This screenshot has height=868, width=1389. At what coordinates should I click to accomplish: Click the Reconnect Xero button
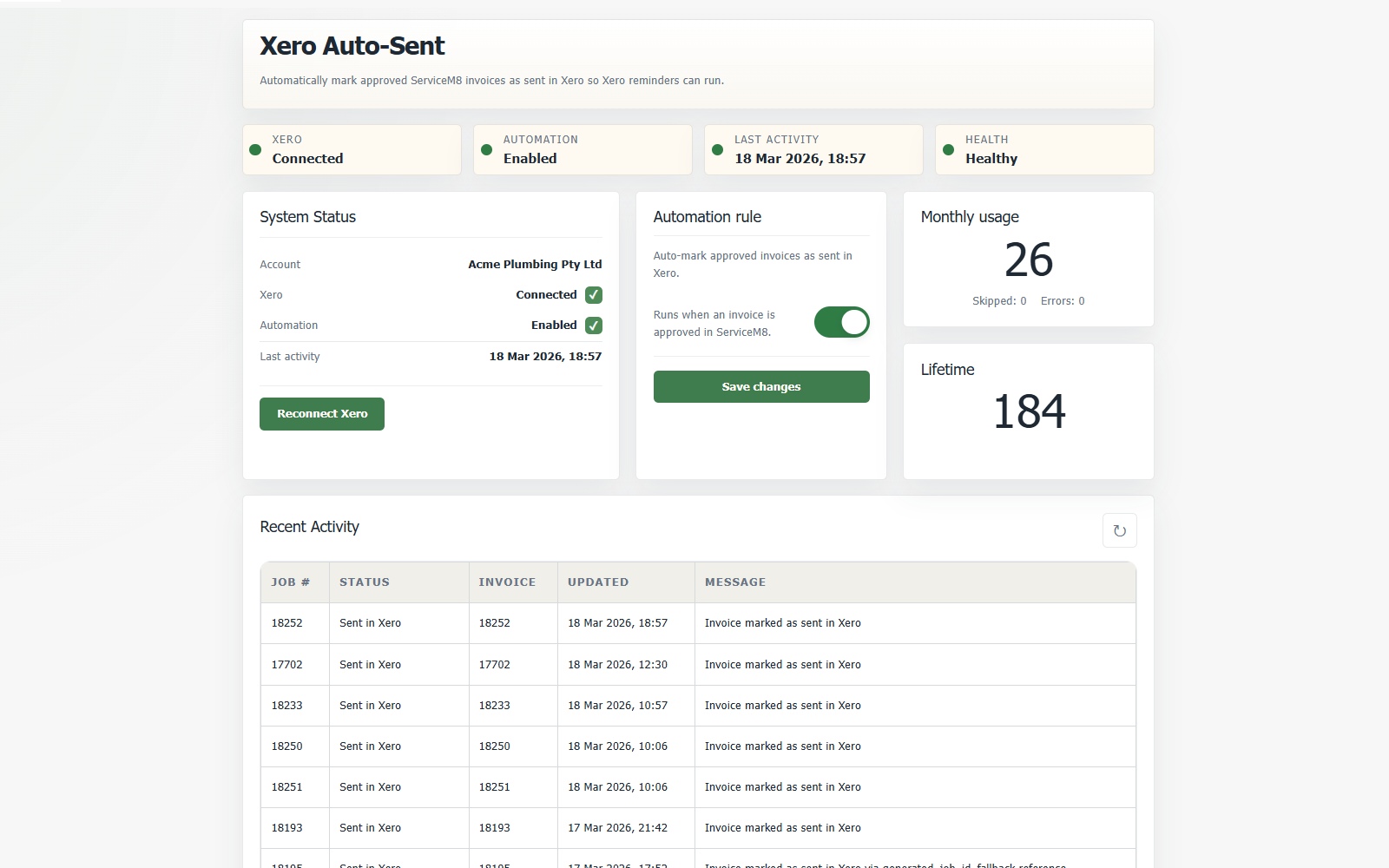tap(322, 414)
